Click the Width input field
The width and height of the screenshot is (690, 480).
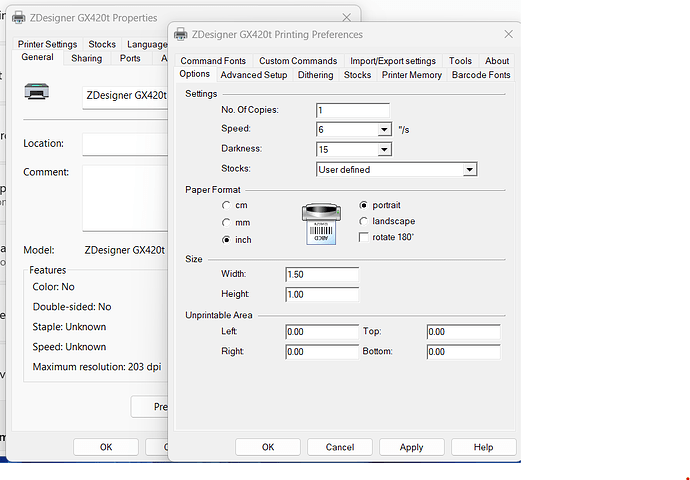coord(321,274)
